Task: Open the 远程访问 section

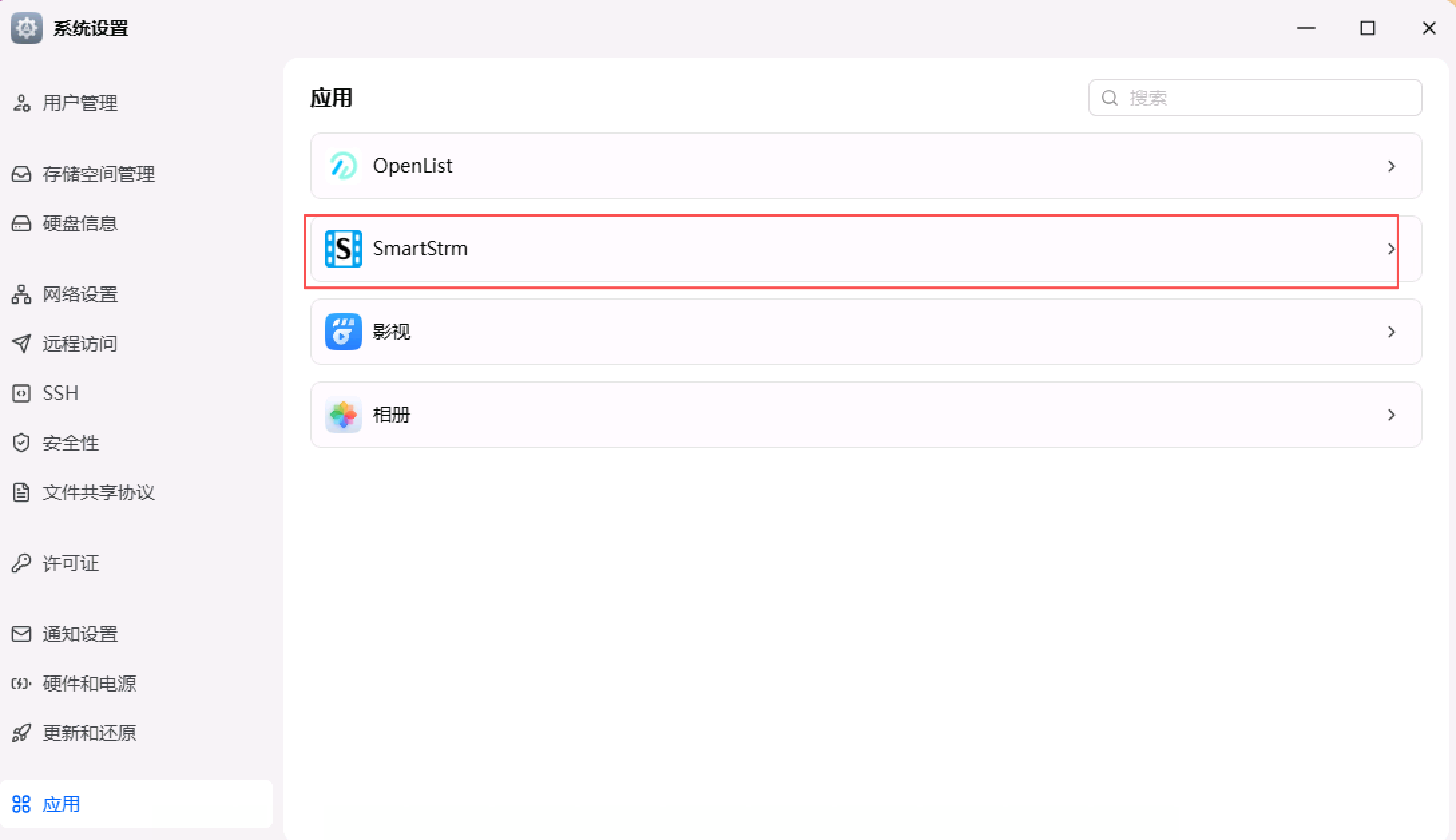Action: point(80,344)
